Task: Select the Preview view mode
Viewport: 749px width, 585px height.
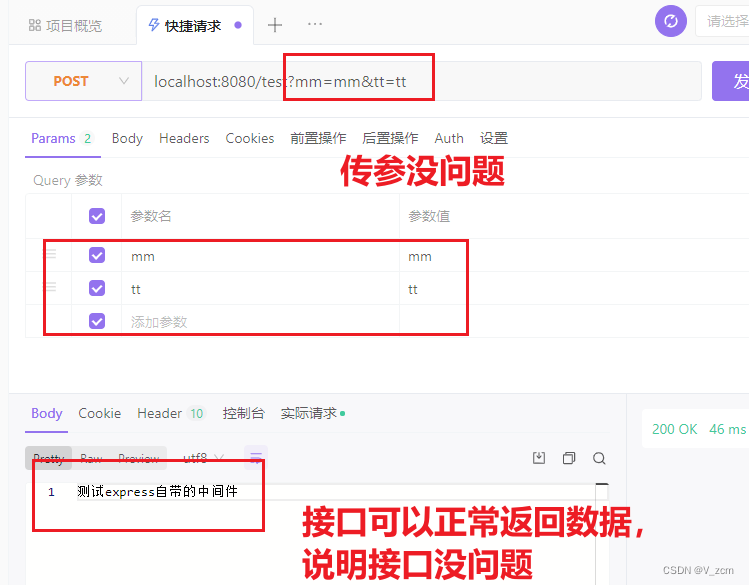Action: coord(139,458)
